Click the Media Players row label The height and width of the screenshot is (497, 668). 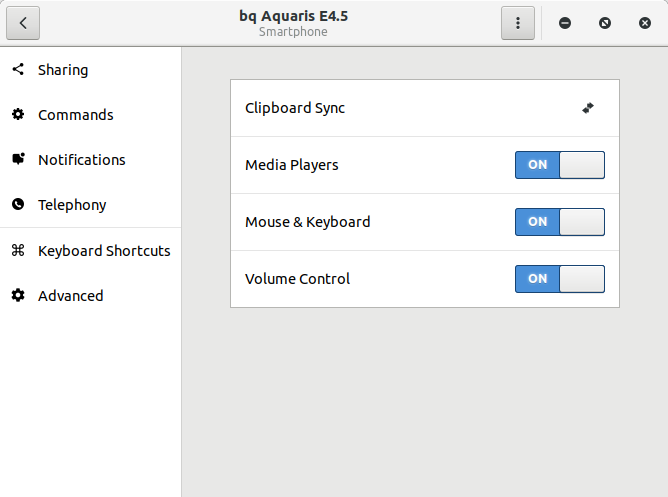292,165
